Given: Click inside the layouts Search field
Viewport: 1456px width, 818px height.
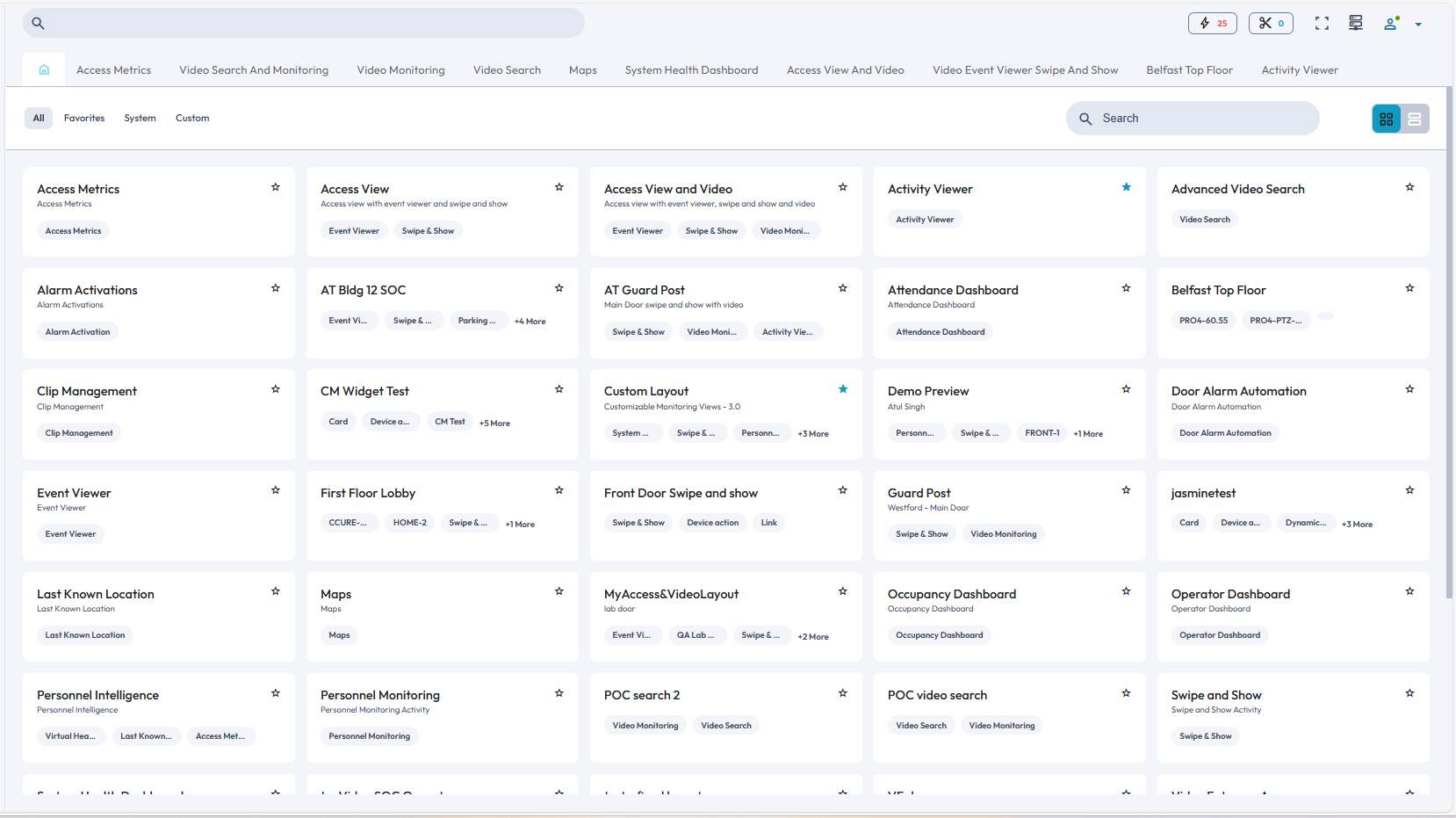Looking at the screenshot, I should pos(1192,118).
